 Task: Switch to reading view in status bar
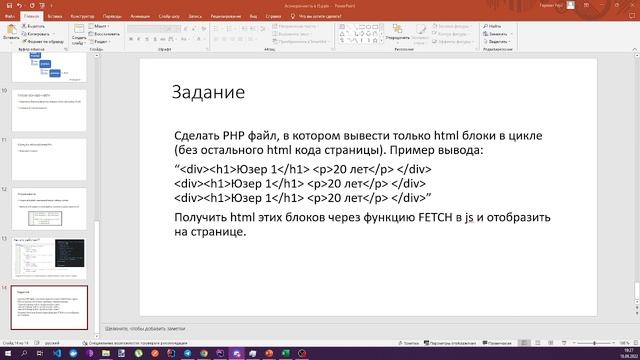tap(551, 343)
